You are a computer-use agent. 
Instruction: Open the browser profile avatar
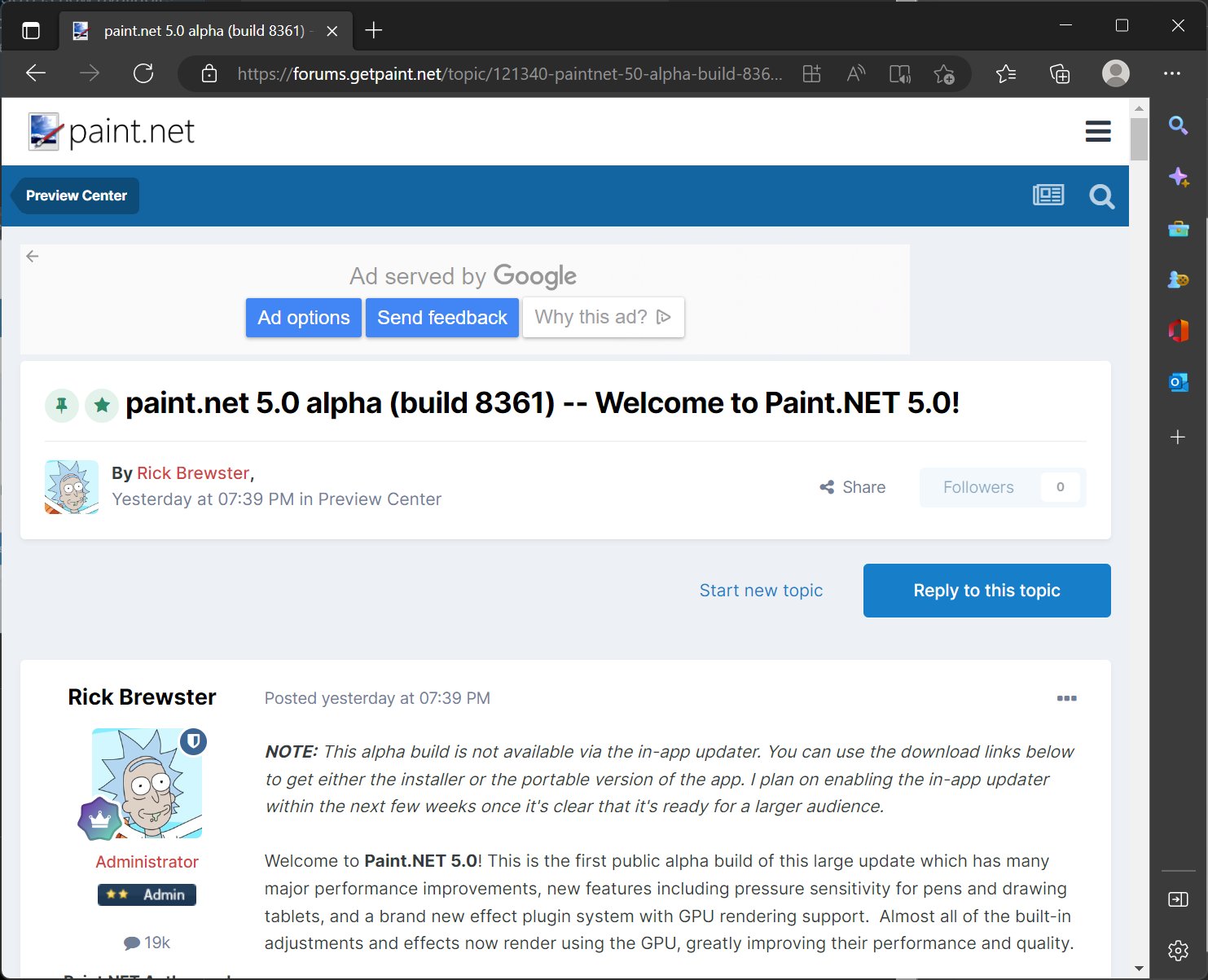(1116, 73)
